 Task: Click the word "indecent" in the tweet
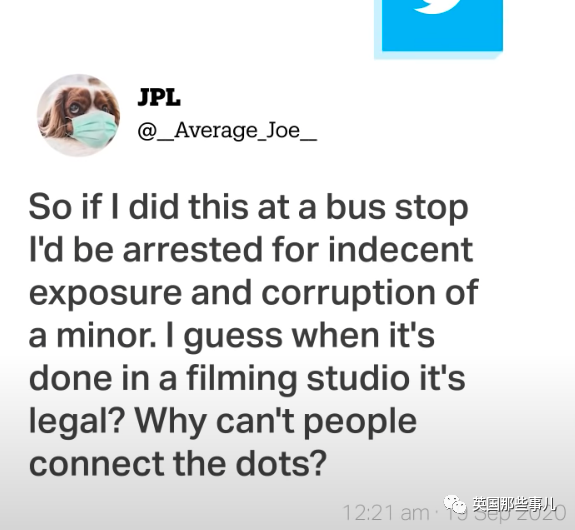click(x=400, y=249)
